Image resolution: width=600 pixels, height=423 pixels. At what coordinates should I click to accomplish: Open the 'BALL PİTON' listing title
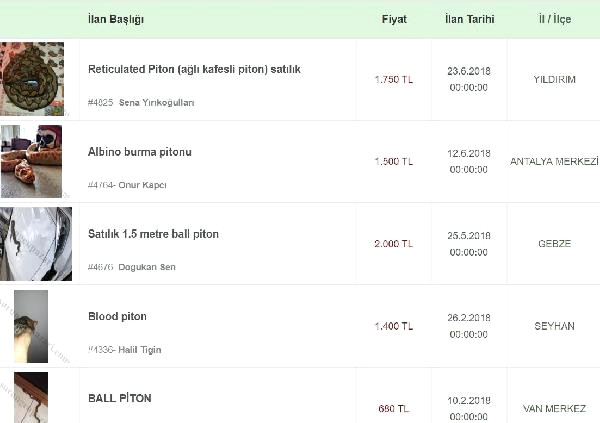point(119,398)
